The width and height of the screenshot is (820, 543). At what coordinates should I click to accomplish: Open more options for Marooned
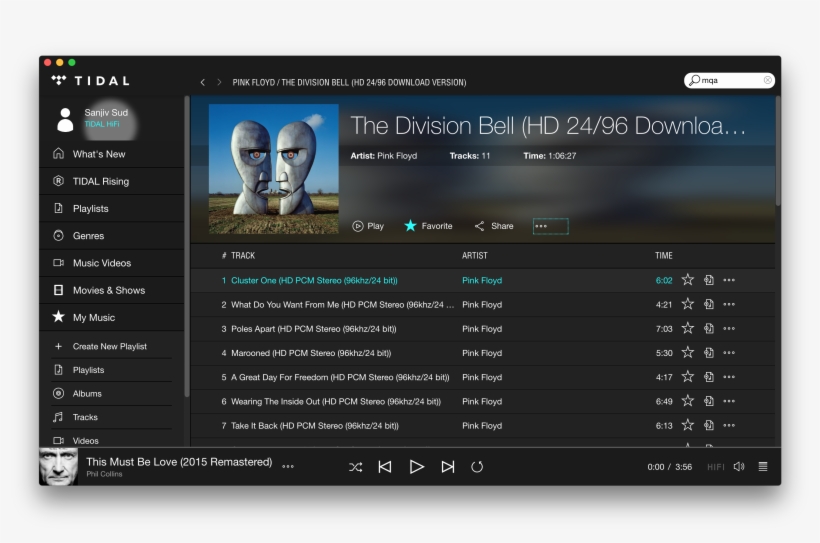pos(729,353)
